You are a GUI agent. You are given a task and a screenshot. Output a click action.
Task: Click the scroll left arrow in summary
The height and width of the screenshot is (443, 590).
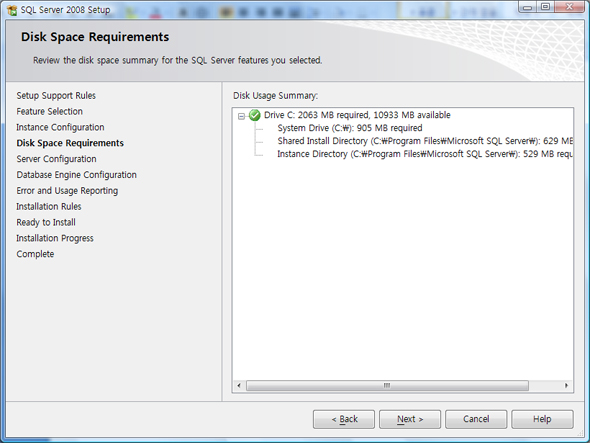point(239,385)
